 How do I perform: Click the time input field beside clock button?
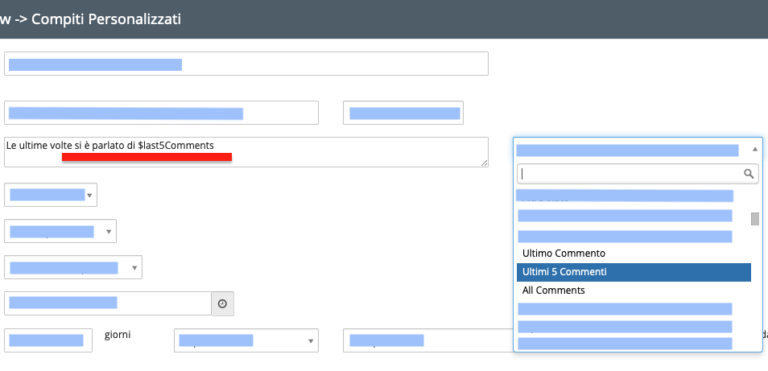pos(108,303)
